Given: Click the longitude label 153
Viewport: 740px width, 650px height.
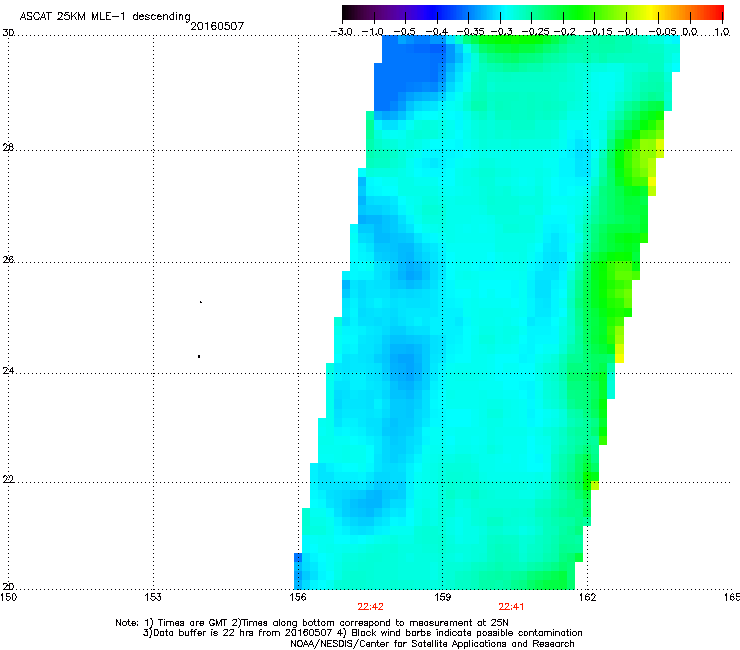Looking at the screenshot, I should pyautogui.click(x=153, y=597).
